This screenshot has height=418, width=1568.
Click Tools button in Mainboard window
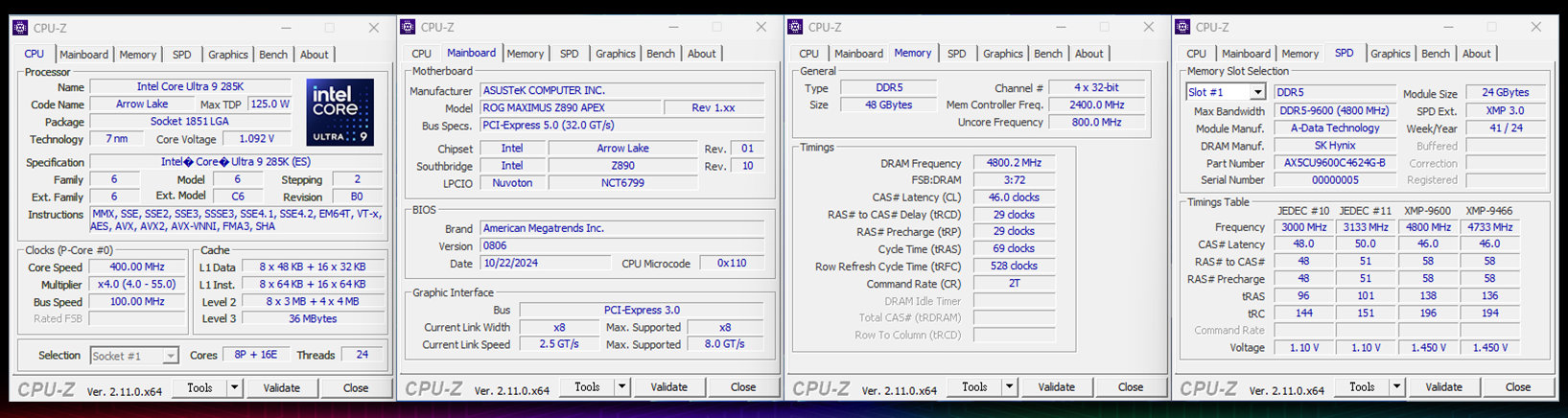point(587,387)
